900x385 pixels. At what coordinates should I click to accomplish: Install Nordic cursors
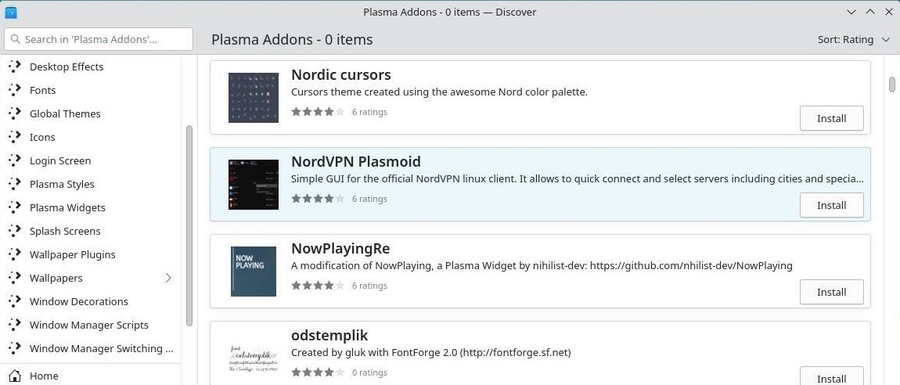tap(832, 119)
